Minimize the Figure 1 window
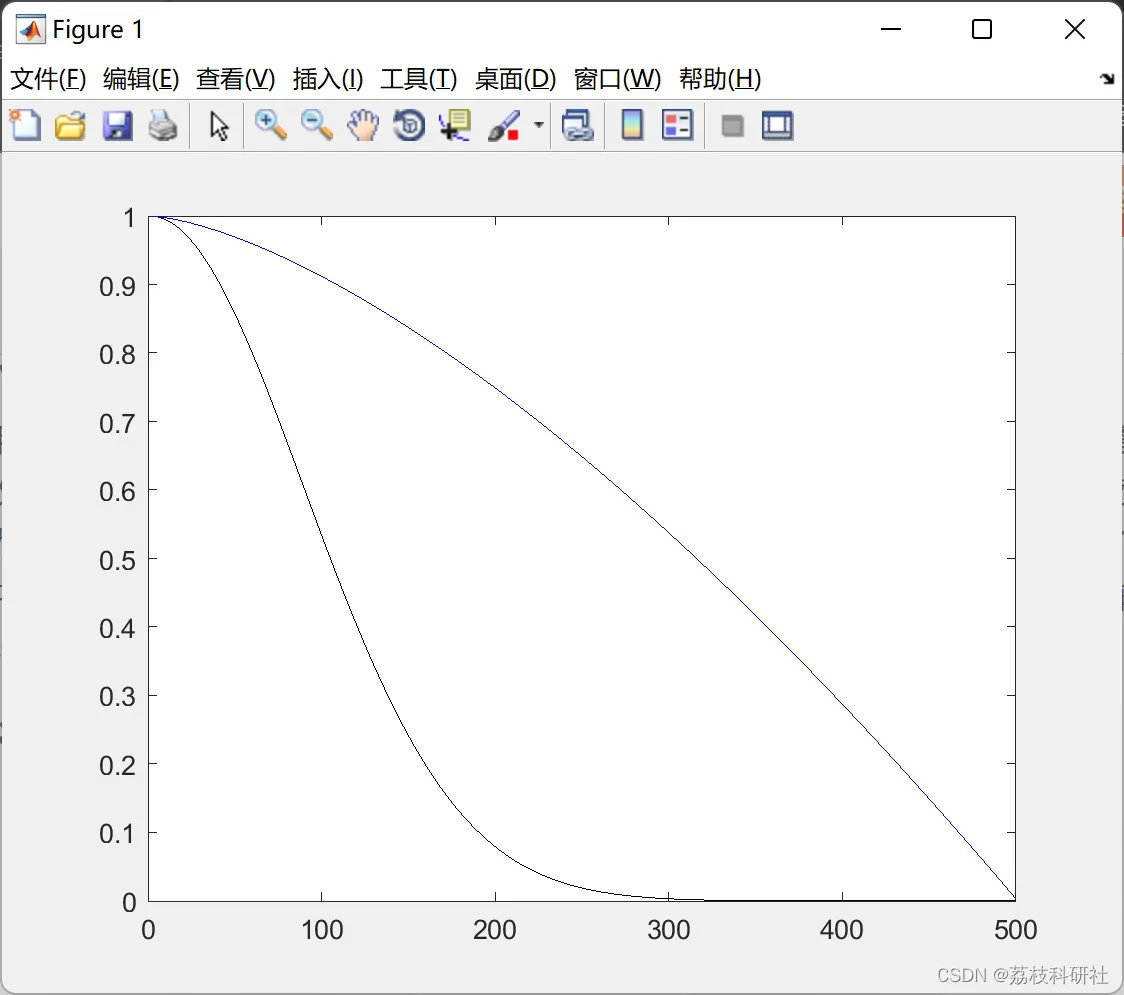Screen dimensions: 1124x995 click(890, 29)
